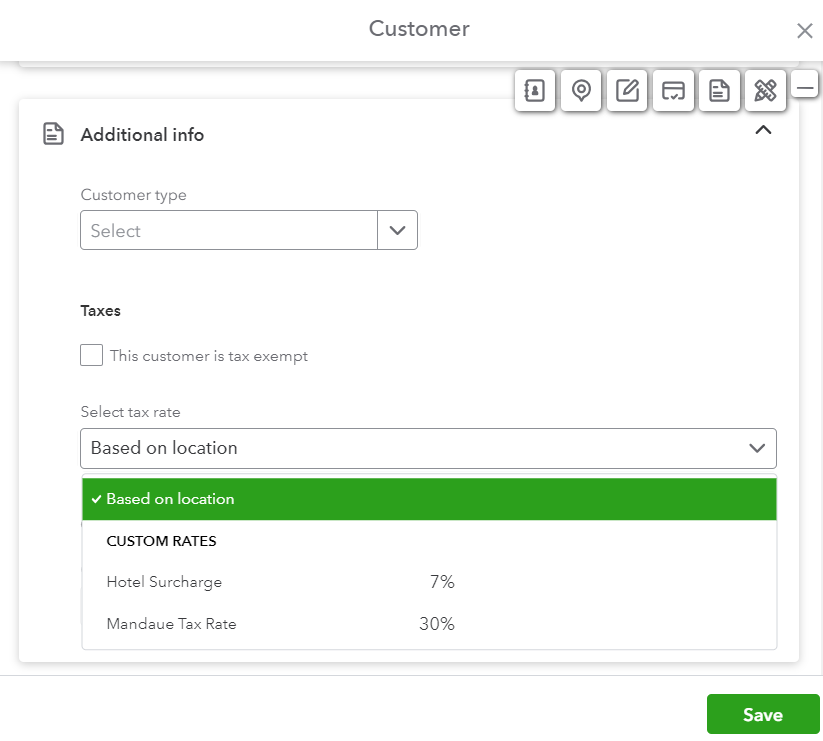The height and width of the screenshot is (741, 823).
Task: Click the 'This customer is tax exempt' label
Action: [x=209, y=356]
